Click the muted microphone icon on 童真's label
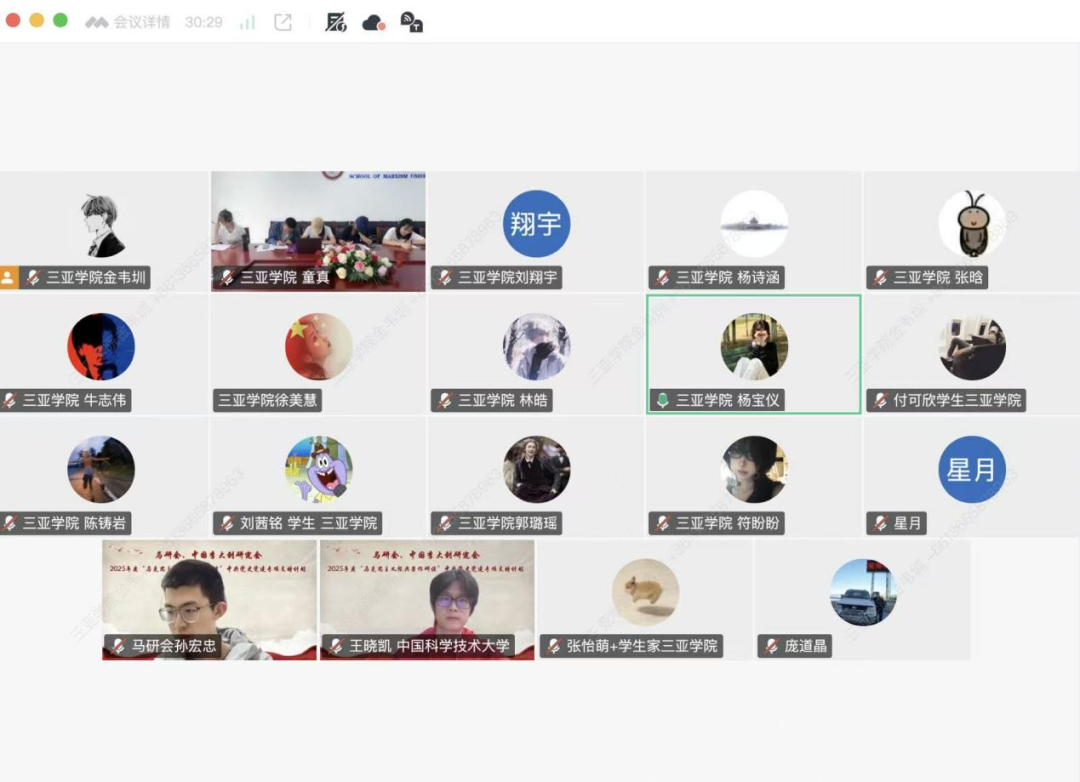The image size is (1080, 782). (228, 277)
